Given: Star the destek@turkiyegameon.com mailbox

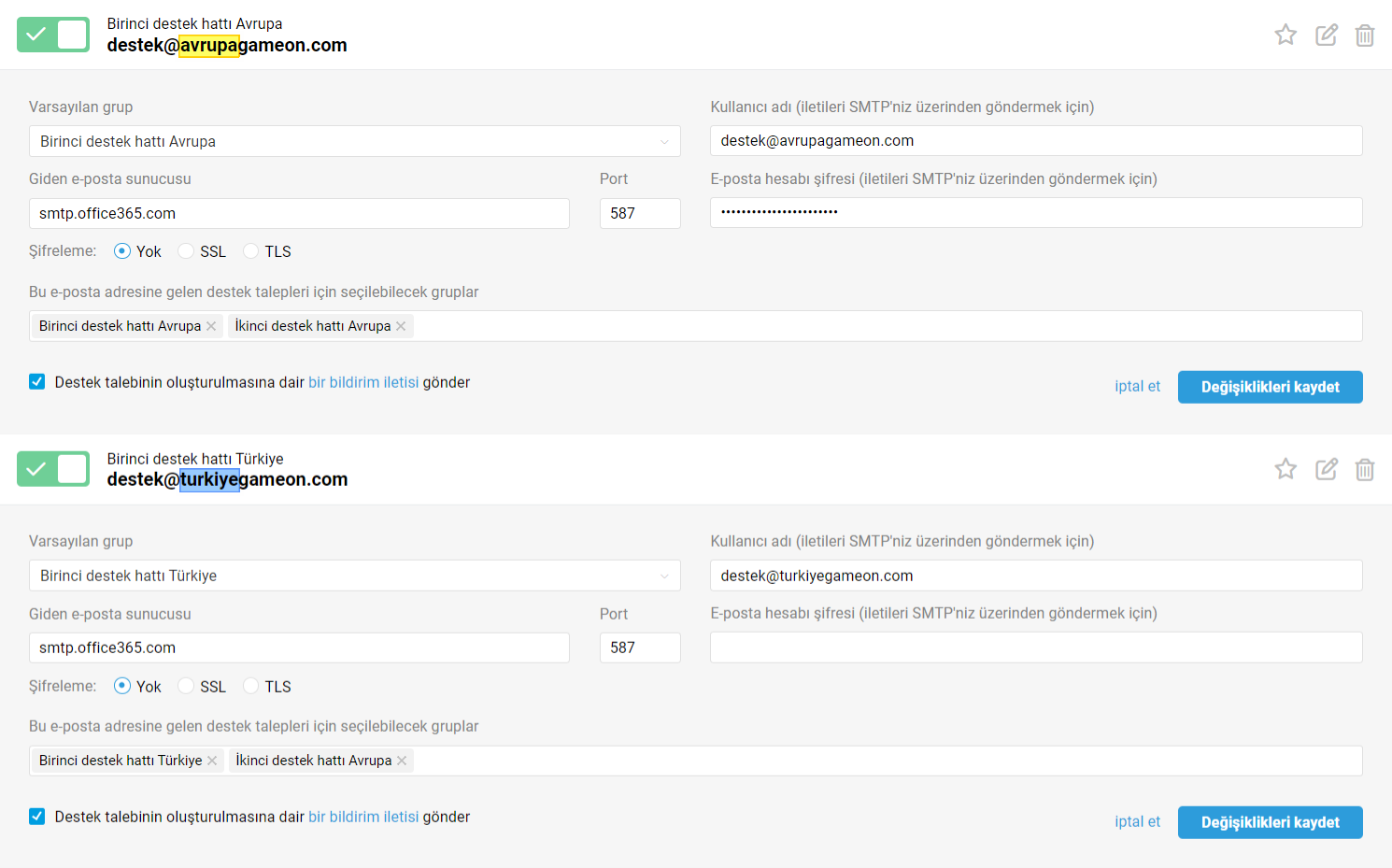Looking at the screenshot, I should [1285, 469].
